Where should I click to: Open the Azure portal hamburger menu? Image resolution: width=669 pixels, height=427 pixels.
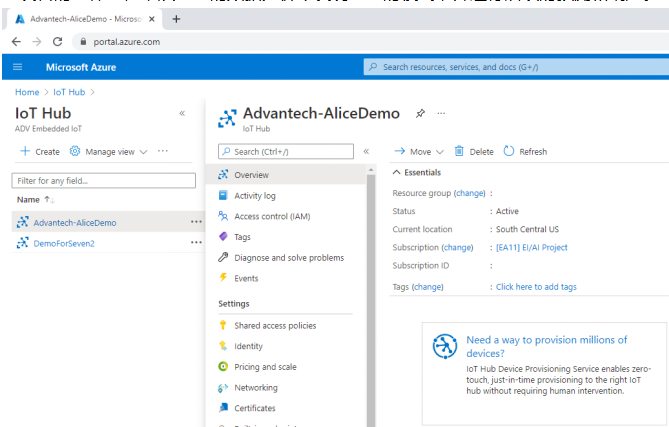(18, 67)
